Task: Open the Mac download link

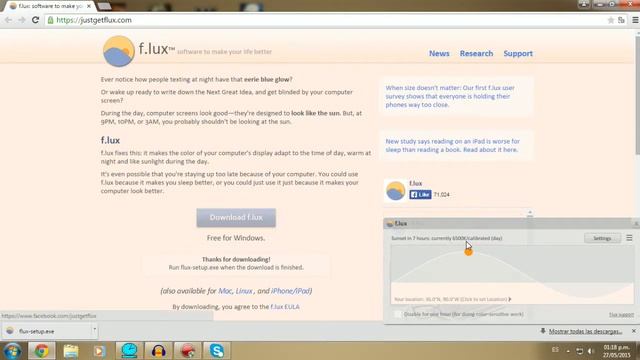Action: tap(225, 291)
